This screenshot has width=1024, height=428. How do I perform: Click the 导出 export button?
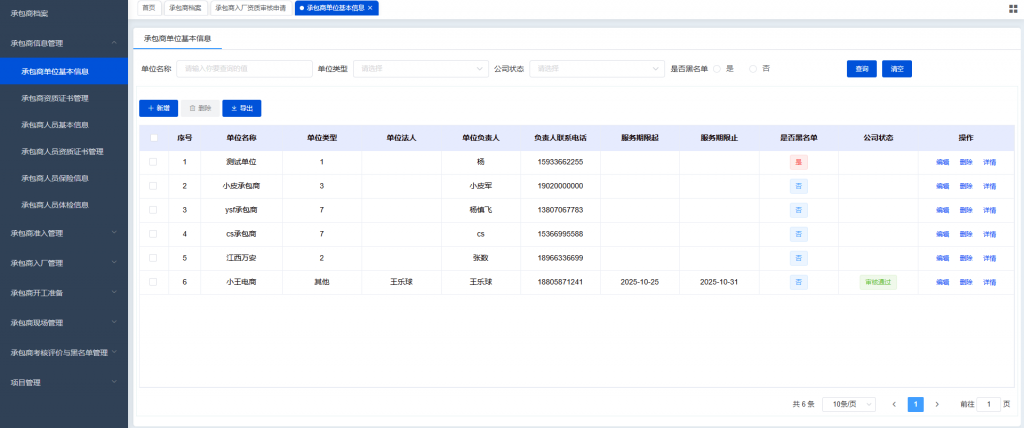point(241,107)
